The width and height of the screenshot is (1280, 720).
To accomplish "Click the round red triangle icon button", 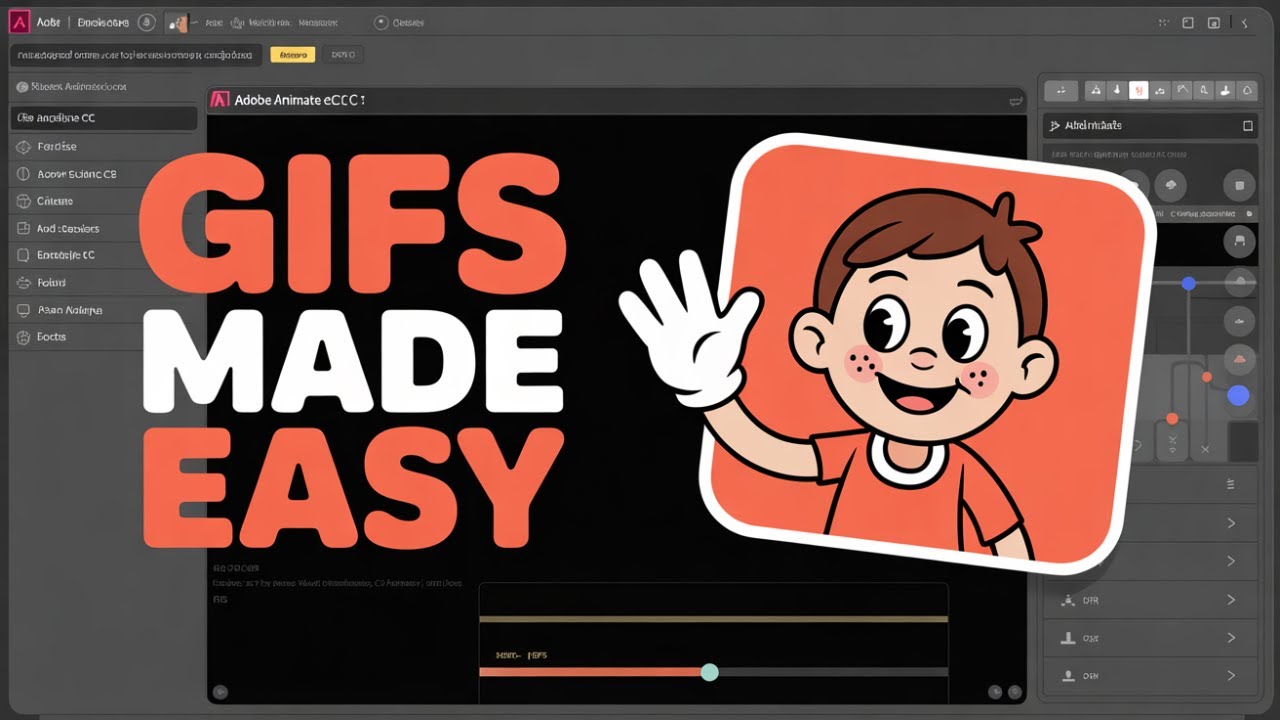I will pos(1240,358).
